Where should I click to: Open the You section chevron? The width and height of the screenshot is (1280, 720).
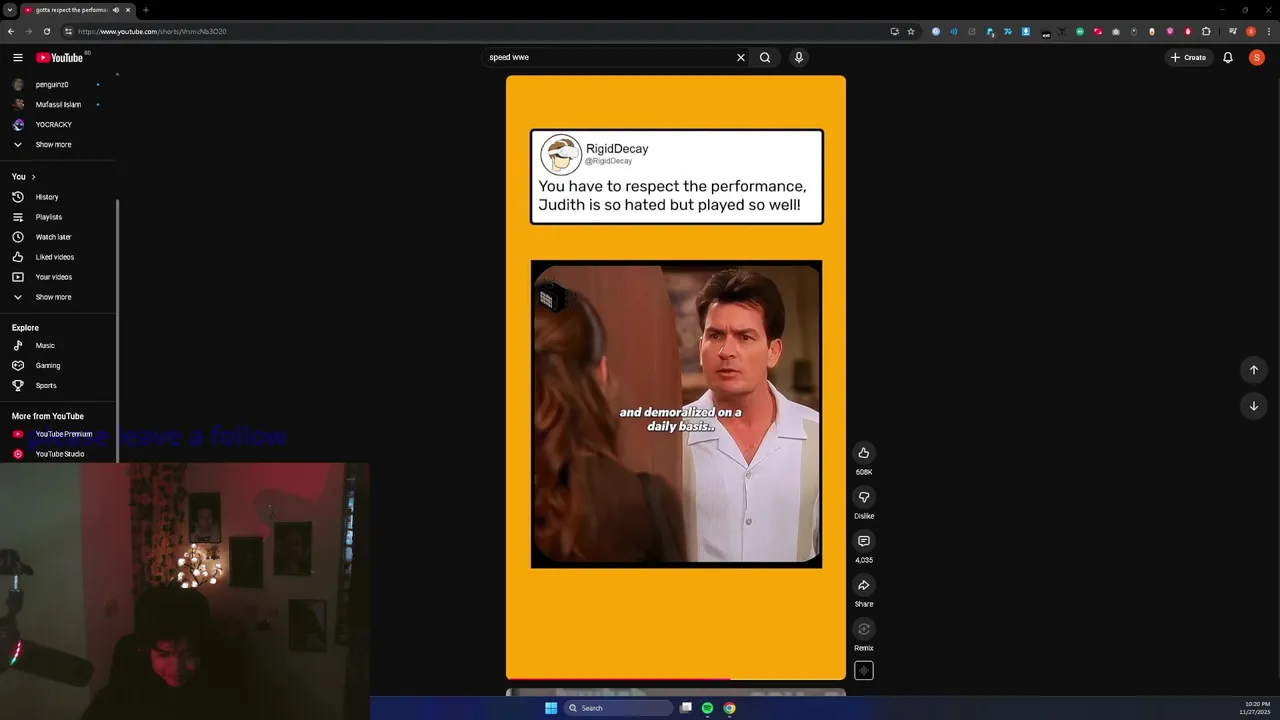[x=33, y=177]
